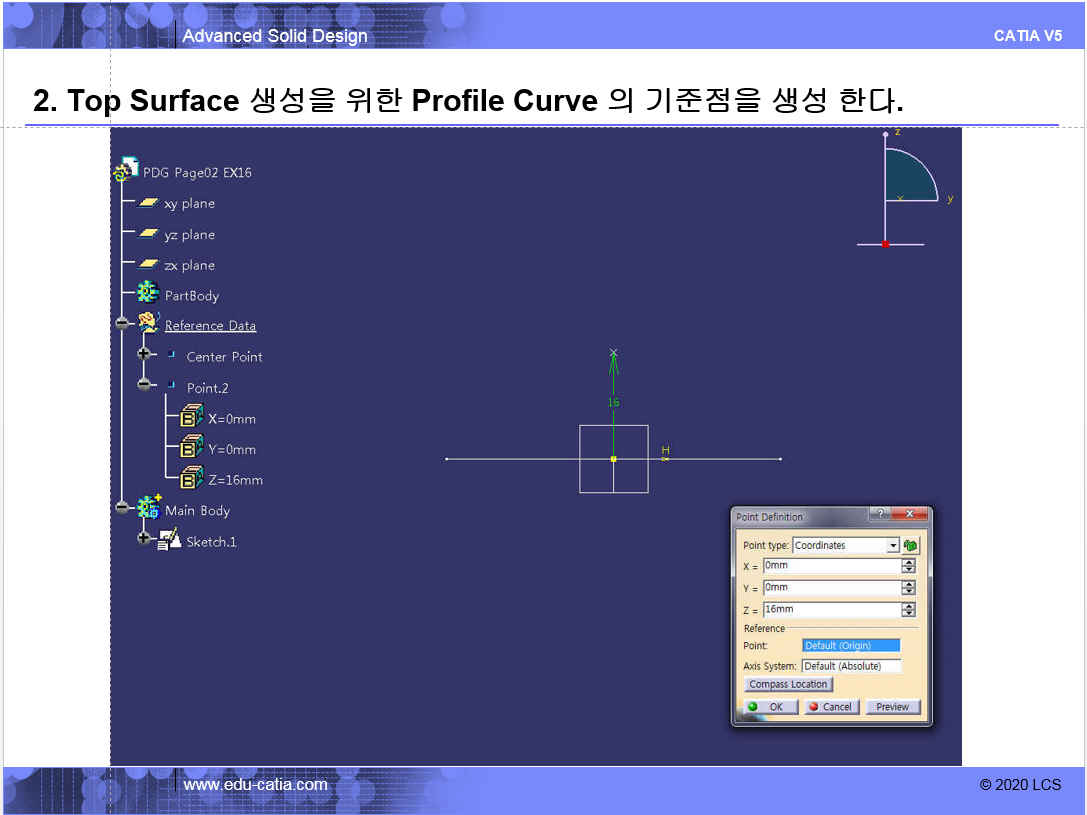Select the Sketch.1 label
The height and width of the screenshot is (815, 1087).
pyautogui.click(x=211, y=542)
